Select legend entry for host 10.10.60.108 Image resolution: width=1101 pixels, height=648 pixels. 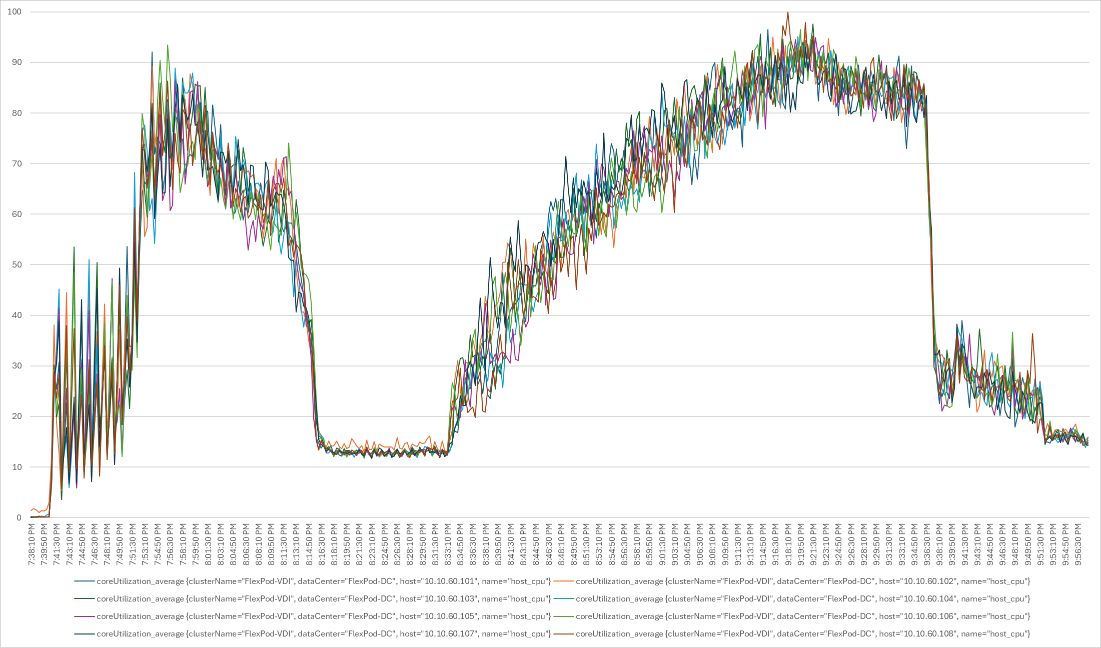point(792,633)
